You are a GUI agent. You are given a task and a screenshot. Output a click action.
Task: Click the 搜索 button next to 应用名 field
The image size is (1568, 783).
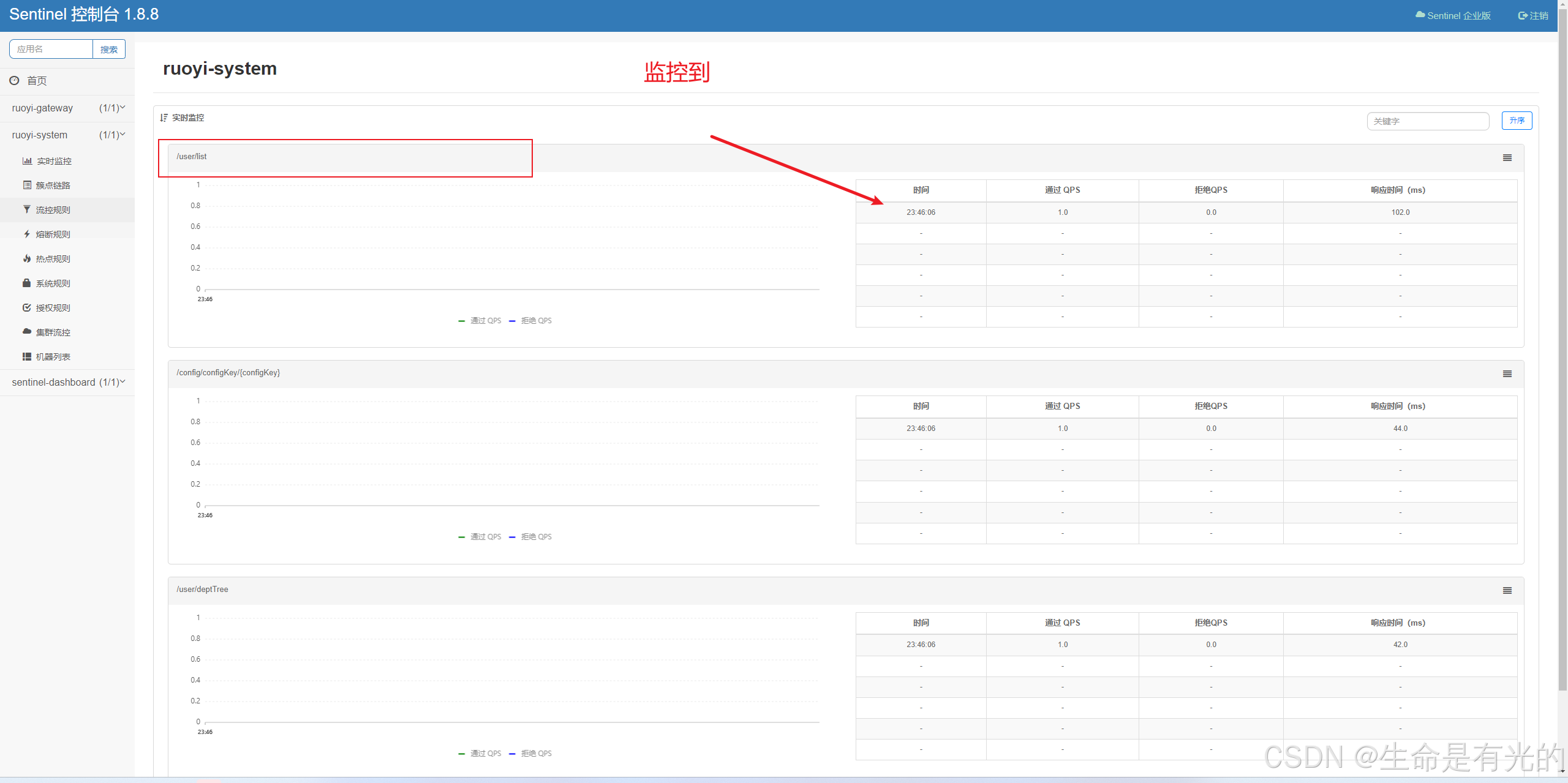click(109, 49)
